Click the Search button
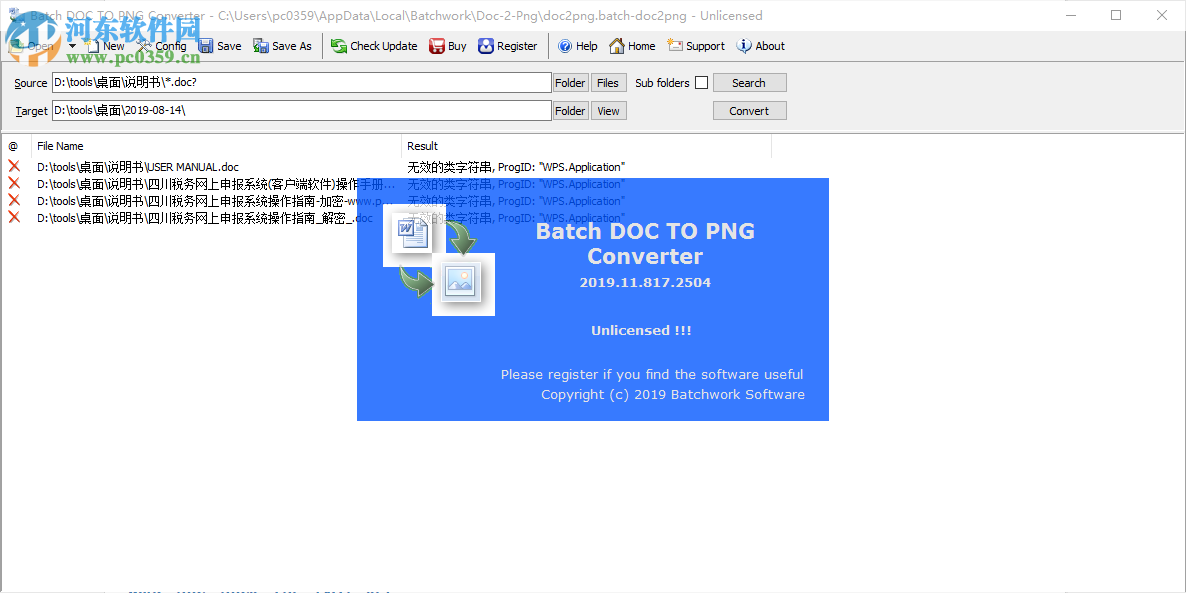Screen dimensions: 1186x593 pyautogui.click(x=749, y=82)
